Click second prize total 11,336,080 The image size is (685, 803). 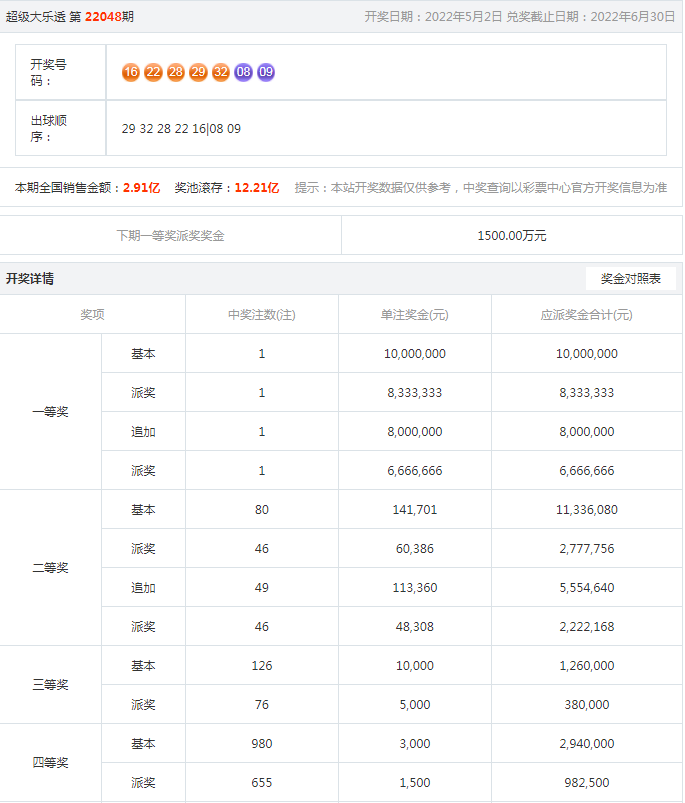pyautogui.click(x=587, y=510)
